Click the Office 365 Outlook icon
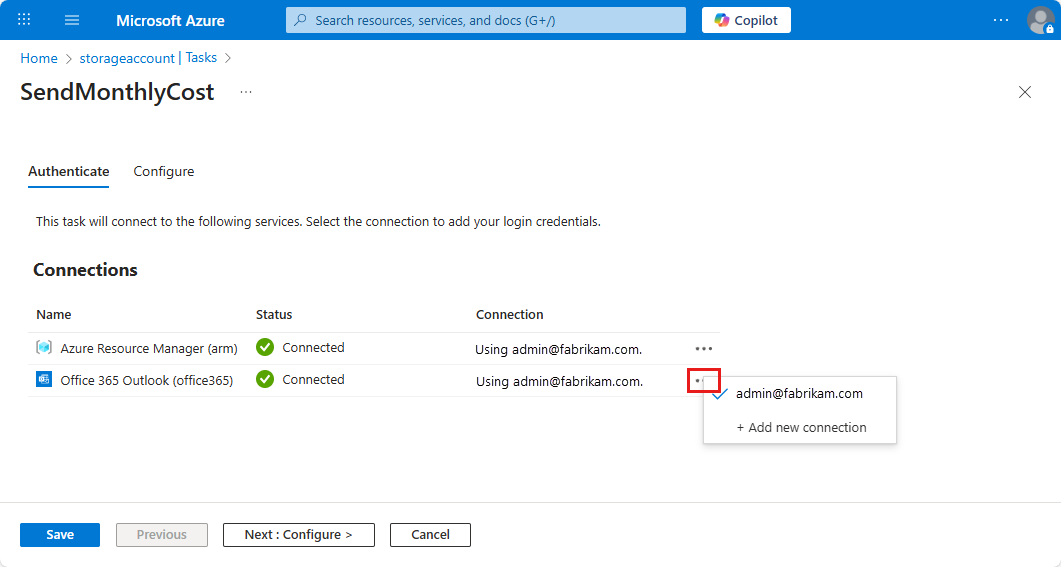 point(44,380)
